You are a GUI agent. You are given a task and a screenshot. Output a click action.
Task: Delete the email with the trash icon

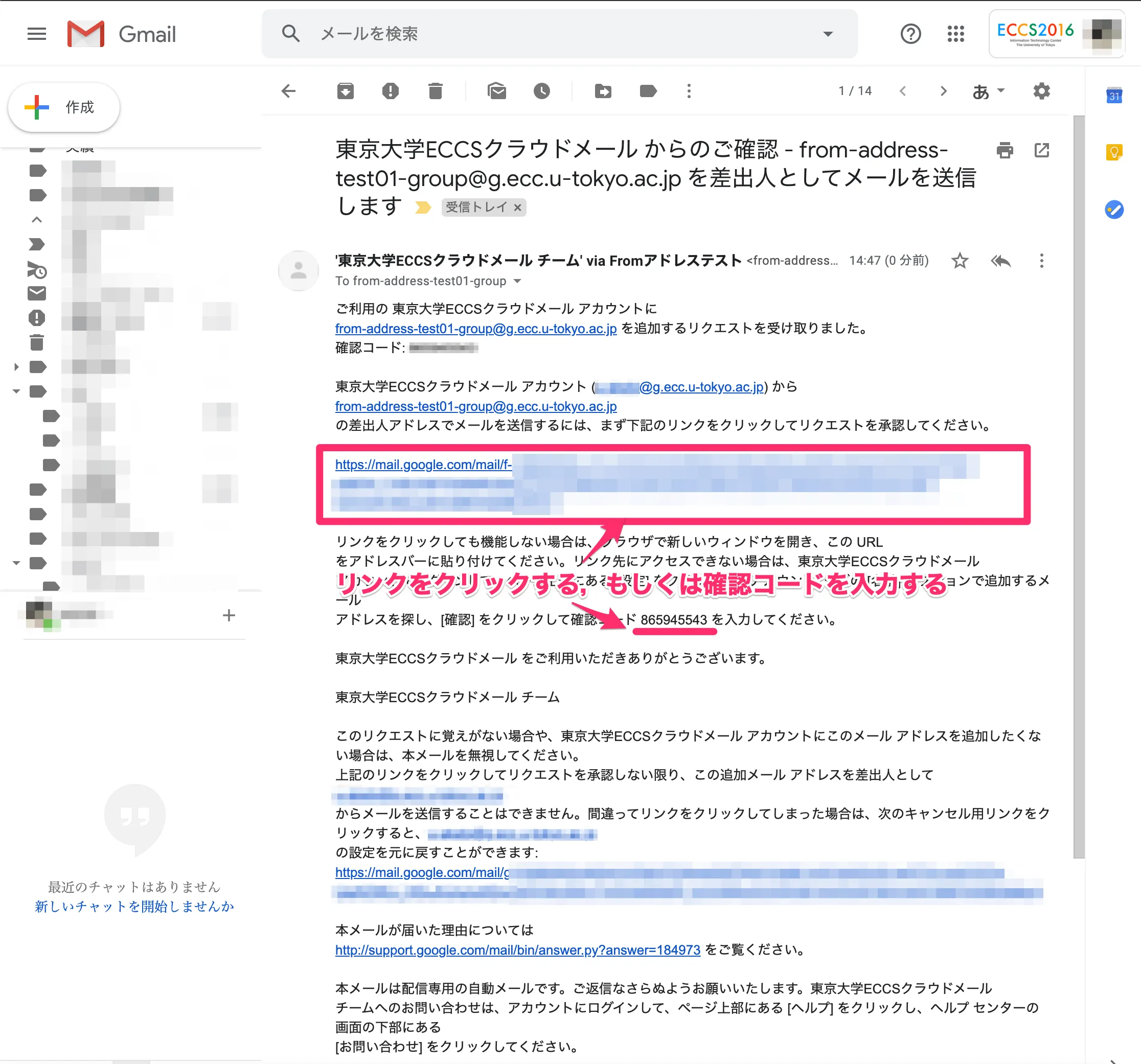click(x=435, y=90)
